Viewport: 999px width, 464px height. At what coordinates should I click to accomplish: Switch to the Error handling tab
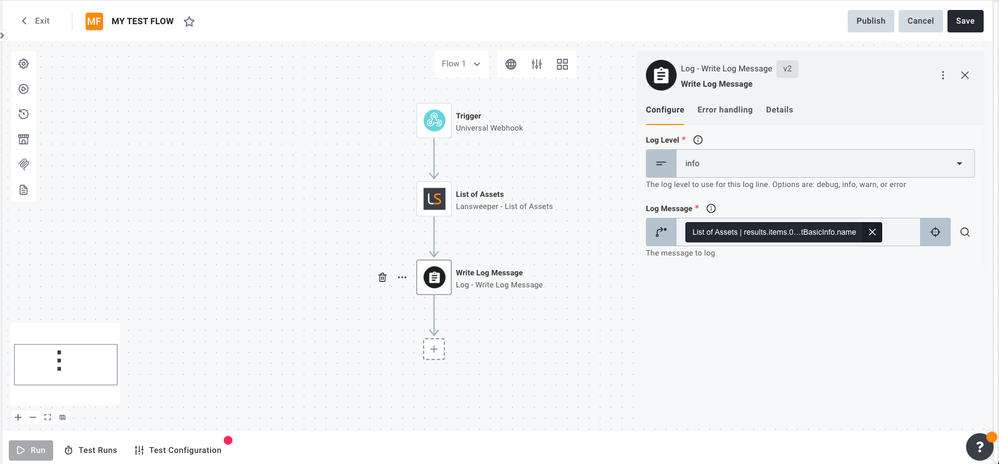[x=725, y=110]
